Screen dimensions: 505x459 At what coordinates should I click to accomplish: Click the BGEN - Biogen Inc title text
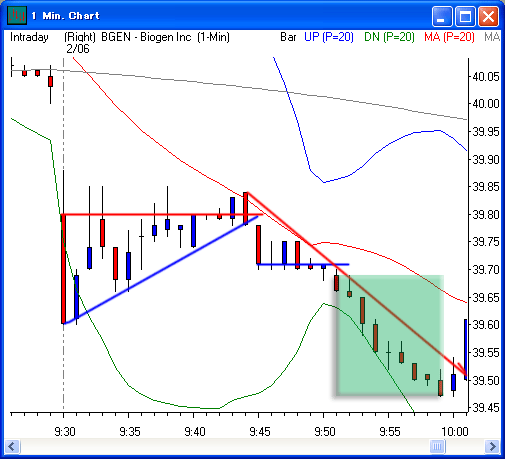146,37
